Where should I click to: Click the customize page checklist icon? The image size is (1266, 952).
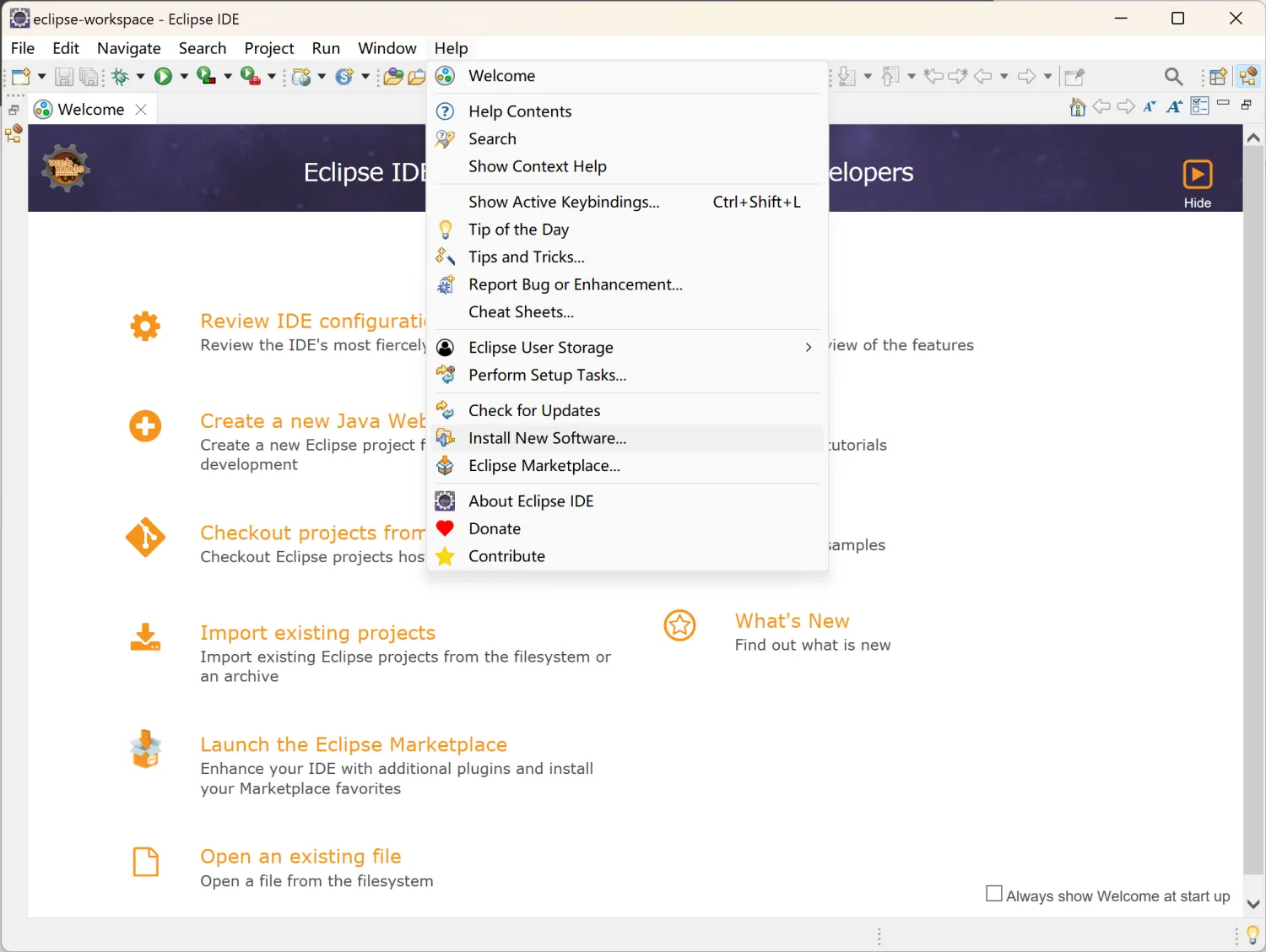(x=1199, y=106)
